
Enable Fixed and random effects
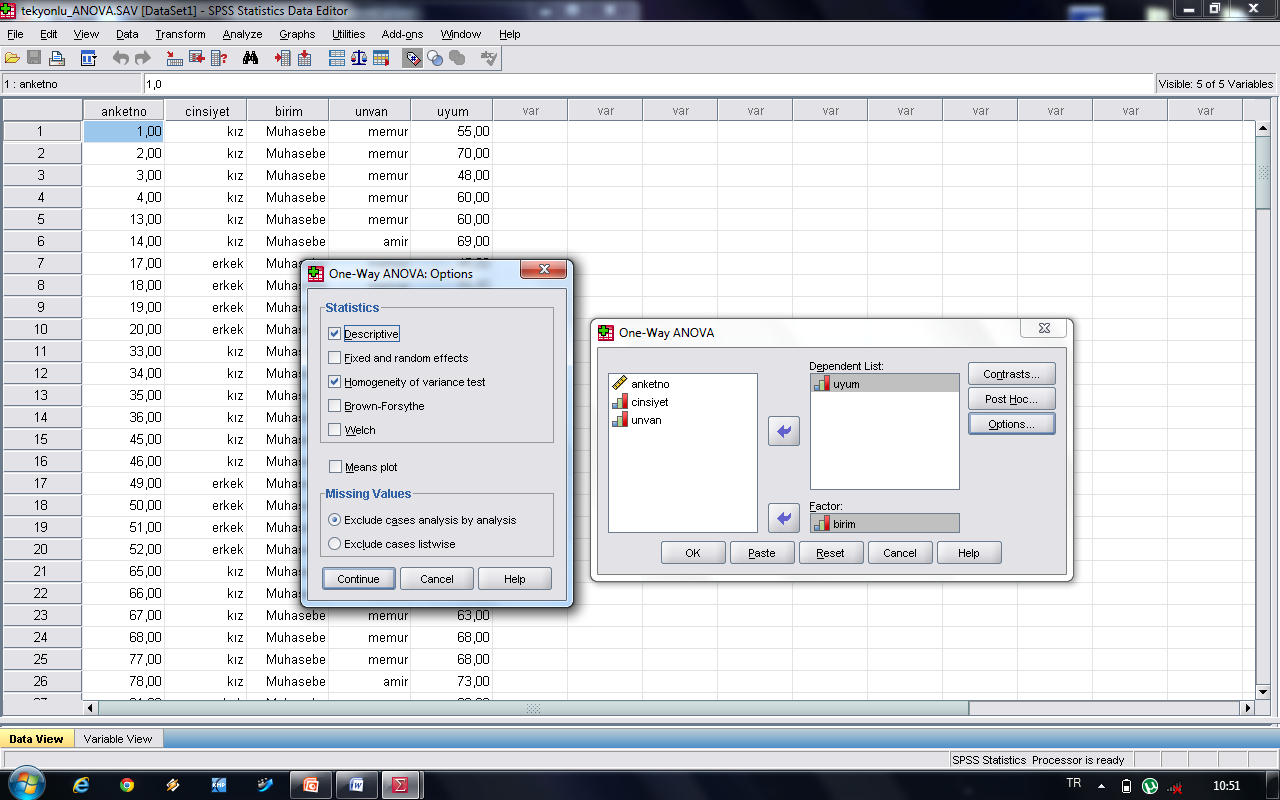(x=335, y=358)
